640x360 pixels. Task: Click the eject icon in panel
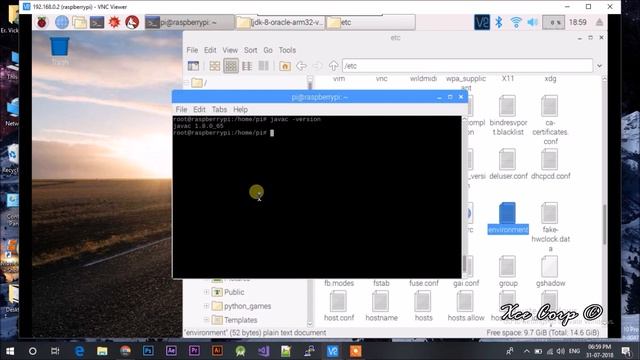click(599, 22)
